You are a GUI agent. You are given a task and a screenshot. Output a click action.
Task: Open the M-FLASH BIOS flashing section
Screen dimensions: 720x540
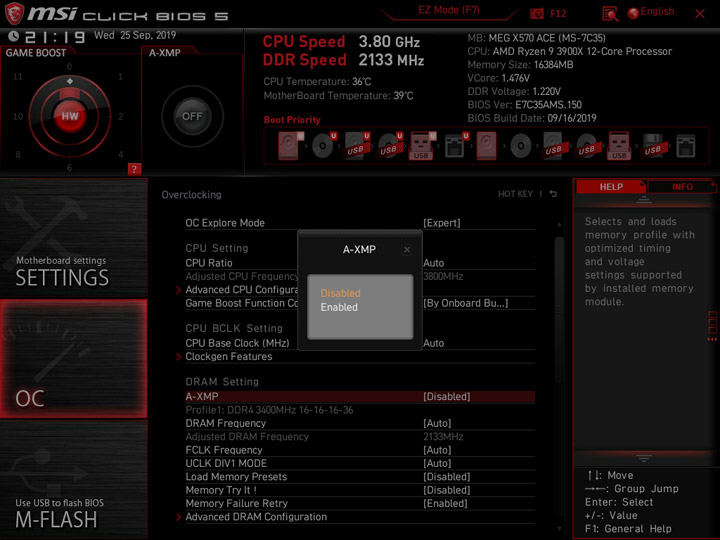73,479
